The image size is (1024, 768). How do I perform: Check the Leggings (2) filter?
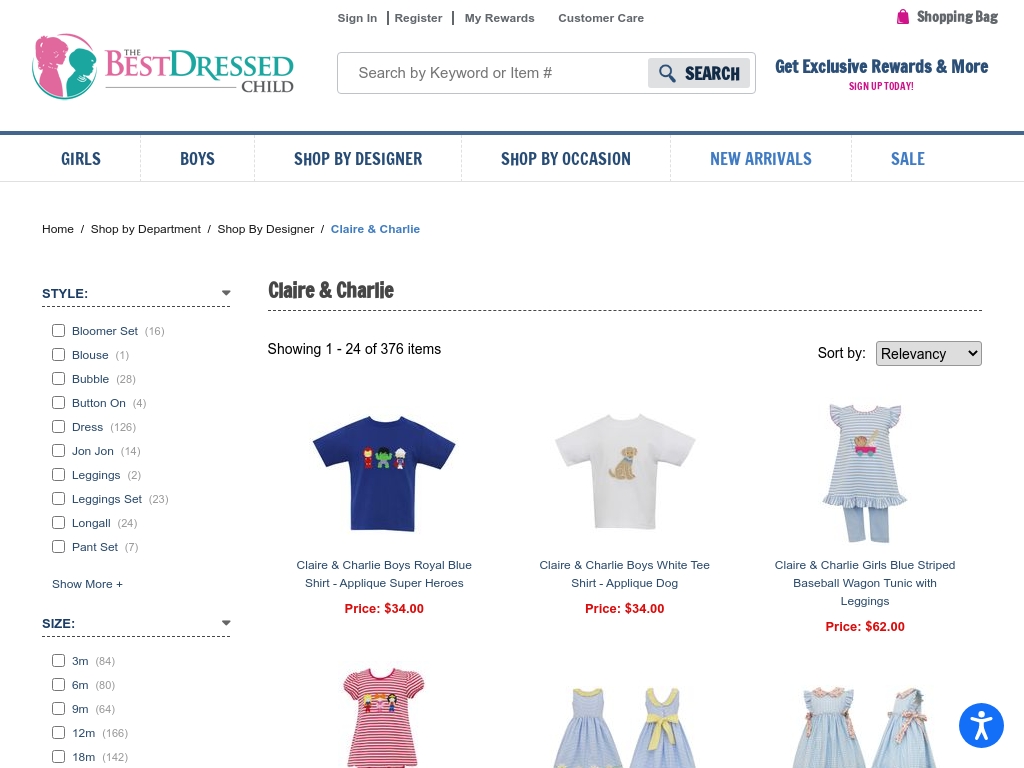[59, 475]
